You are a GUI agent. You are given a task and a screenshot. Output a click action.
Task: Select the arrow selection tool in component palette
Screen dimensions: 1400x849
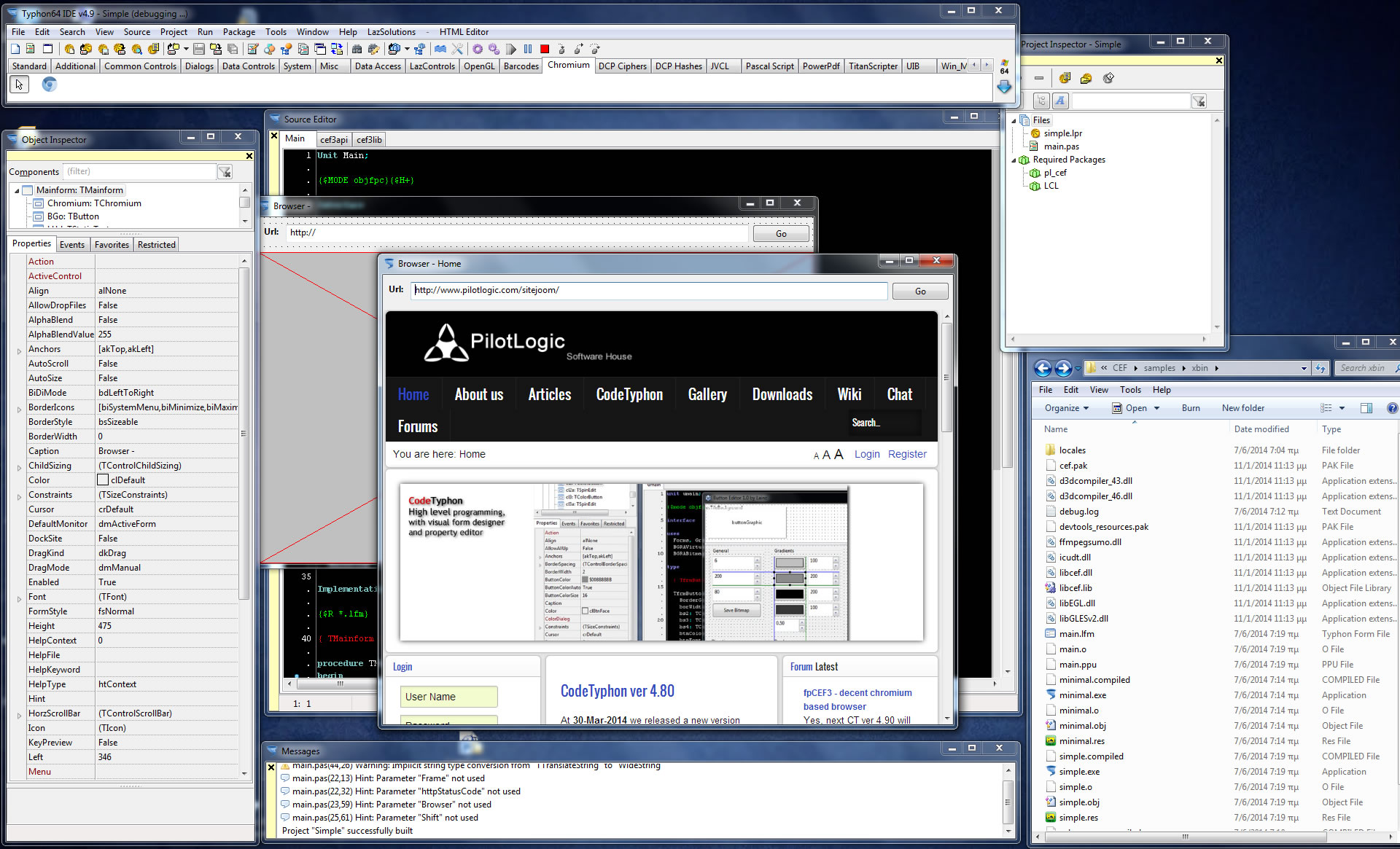(19, 85)
